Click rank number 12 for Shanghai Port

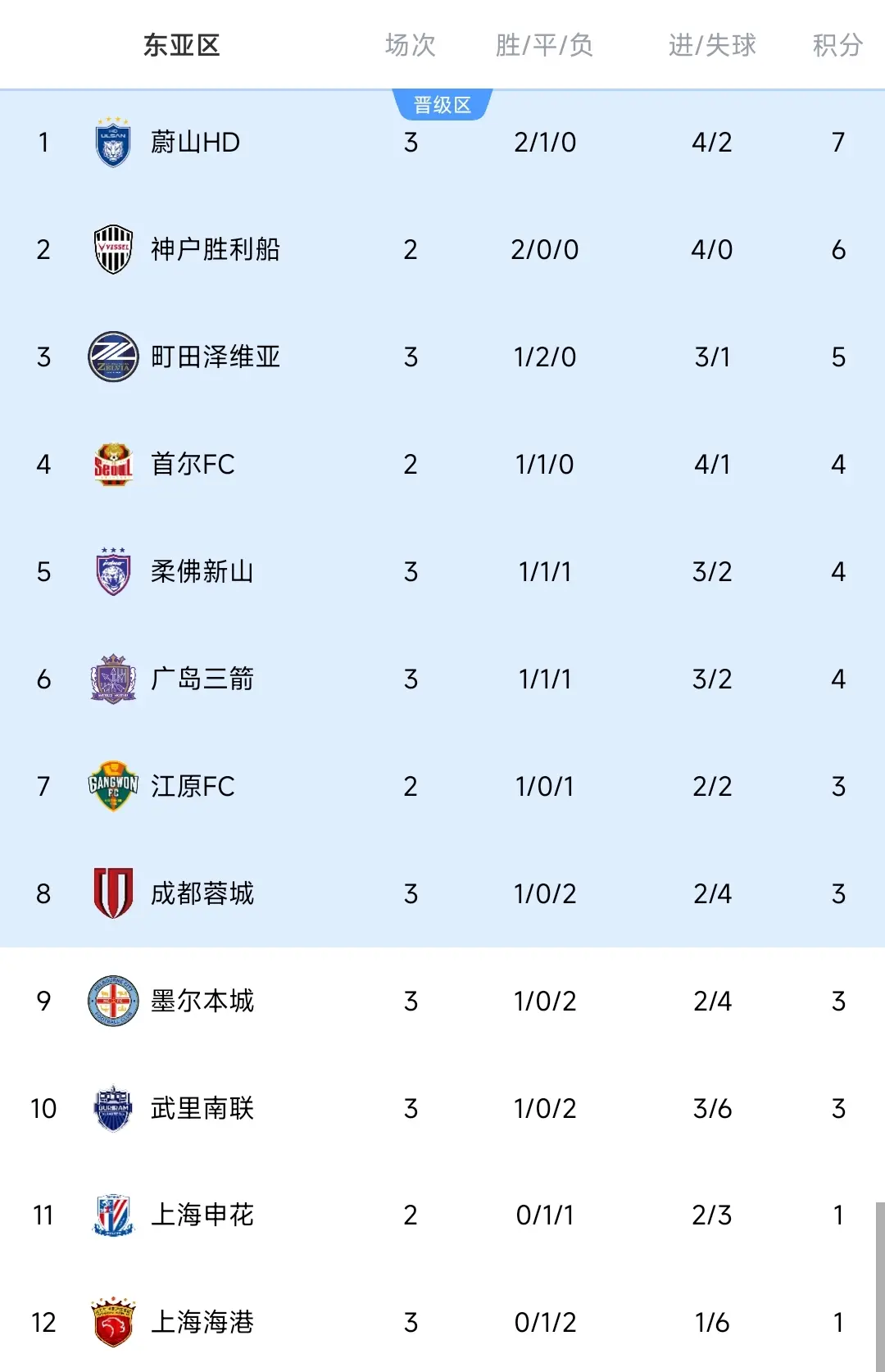click(44, 1323)
